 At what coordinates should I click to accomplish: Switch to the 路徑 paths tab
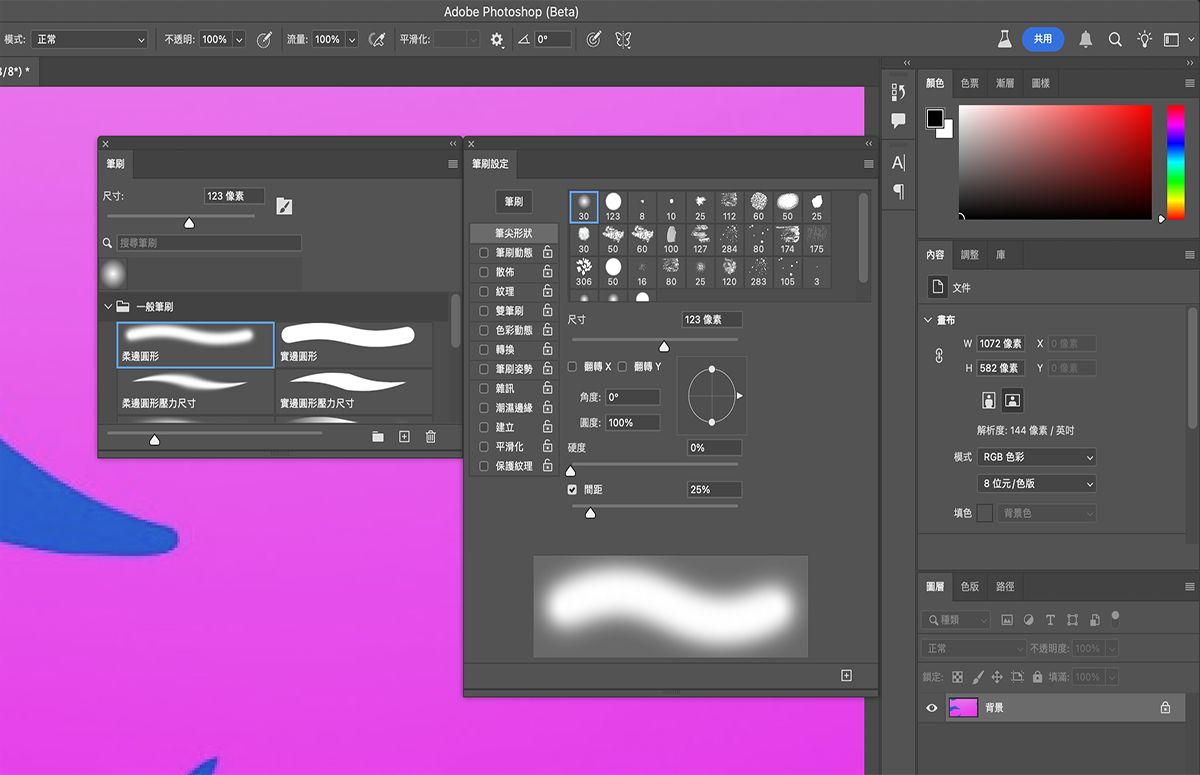[x=1005, y=587]
